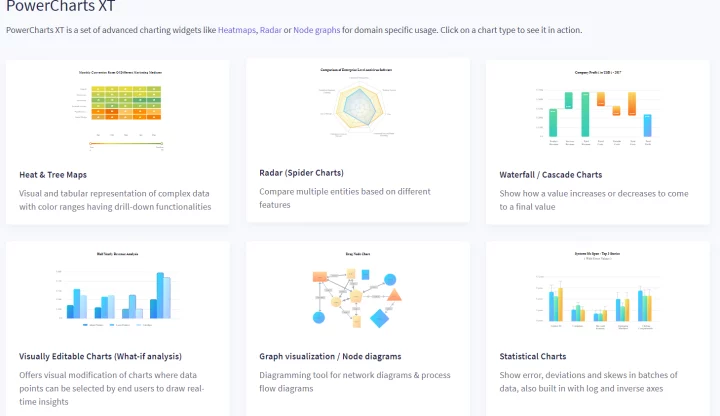Open Graph visualization / Node diagrams title
720x416 pixels.
[x=330, y=356]
